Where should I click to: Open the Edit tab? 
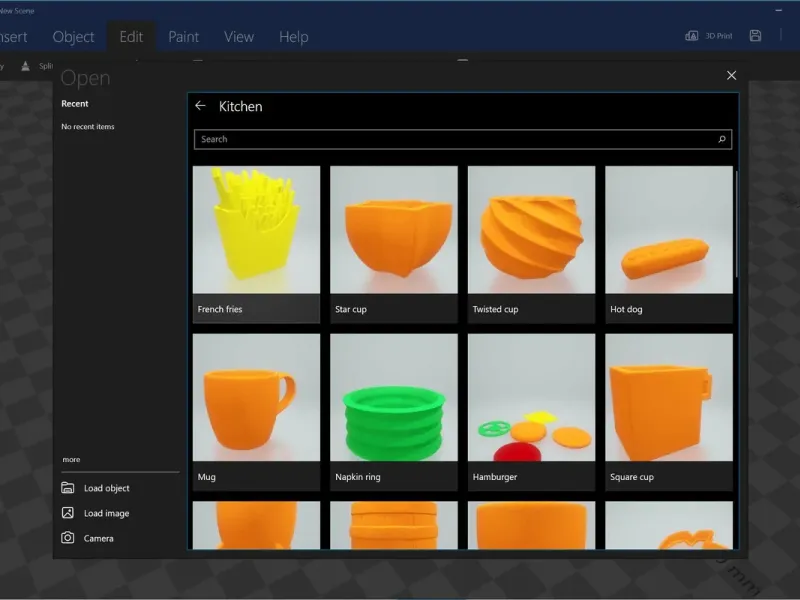pyautogui.click(x=131, y=37)
